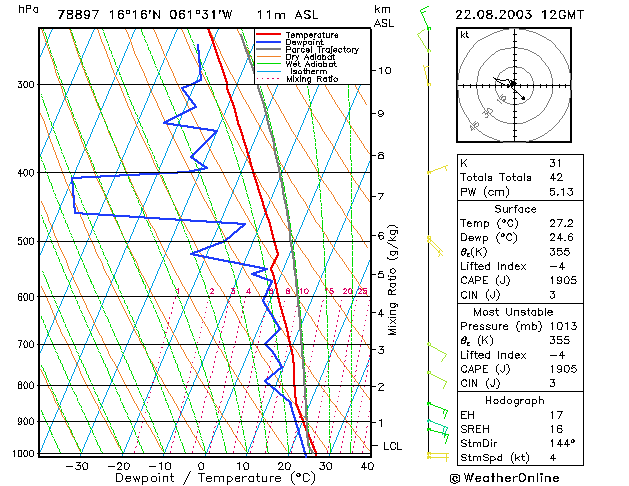Click the 400 hPa pressure label

(26, 173)
